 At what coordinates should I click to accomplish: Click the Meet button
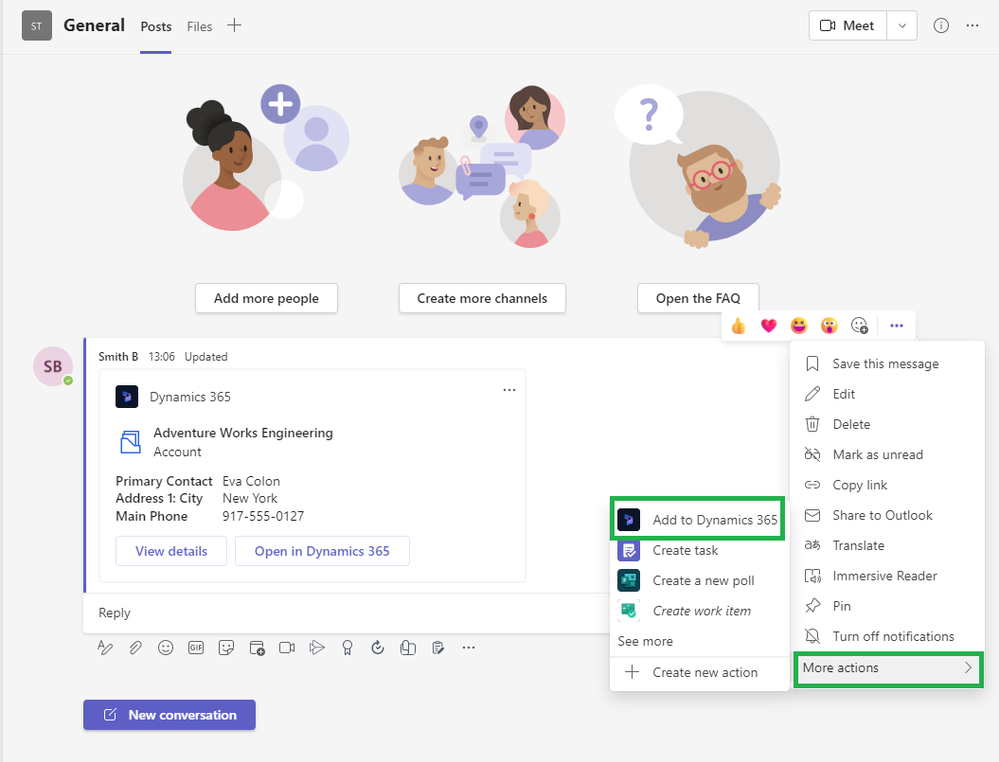point(847,26)
